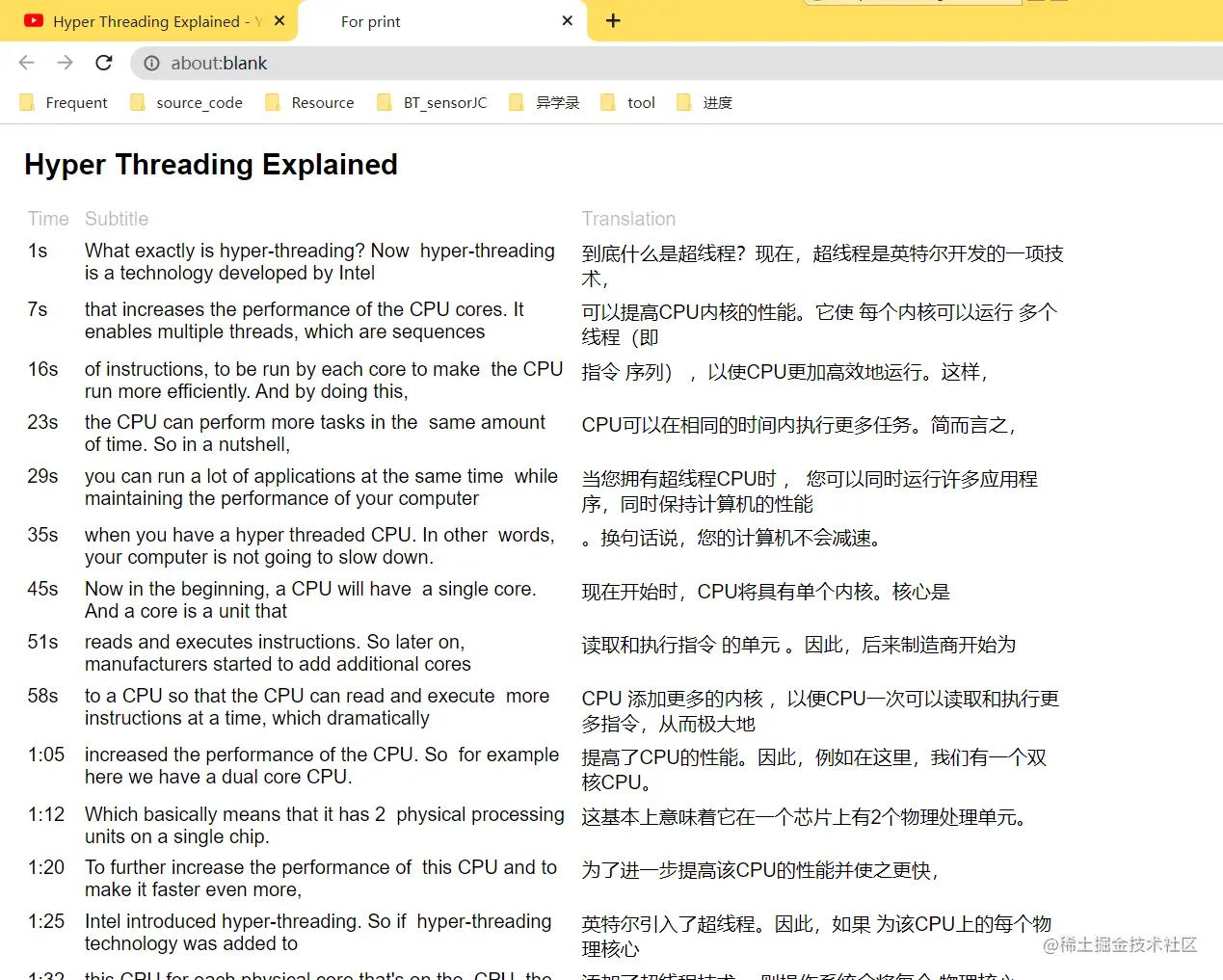The image size is (1223, 980).
Task: Click the 1:12 timestamp
Action: (45, 814)
